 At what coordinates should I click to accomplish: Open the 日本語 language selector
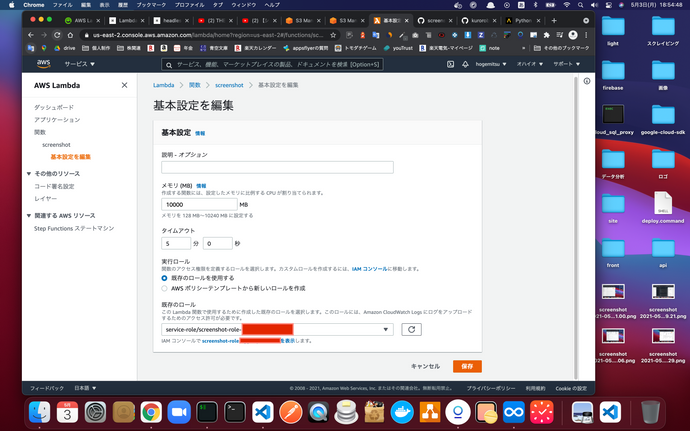pos(85,388)
